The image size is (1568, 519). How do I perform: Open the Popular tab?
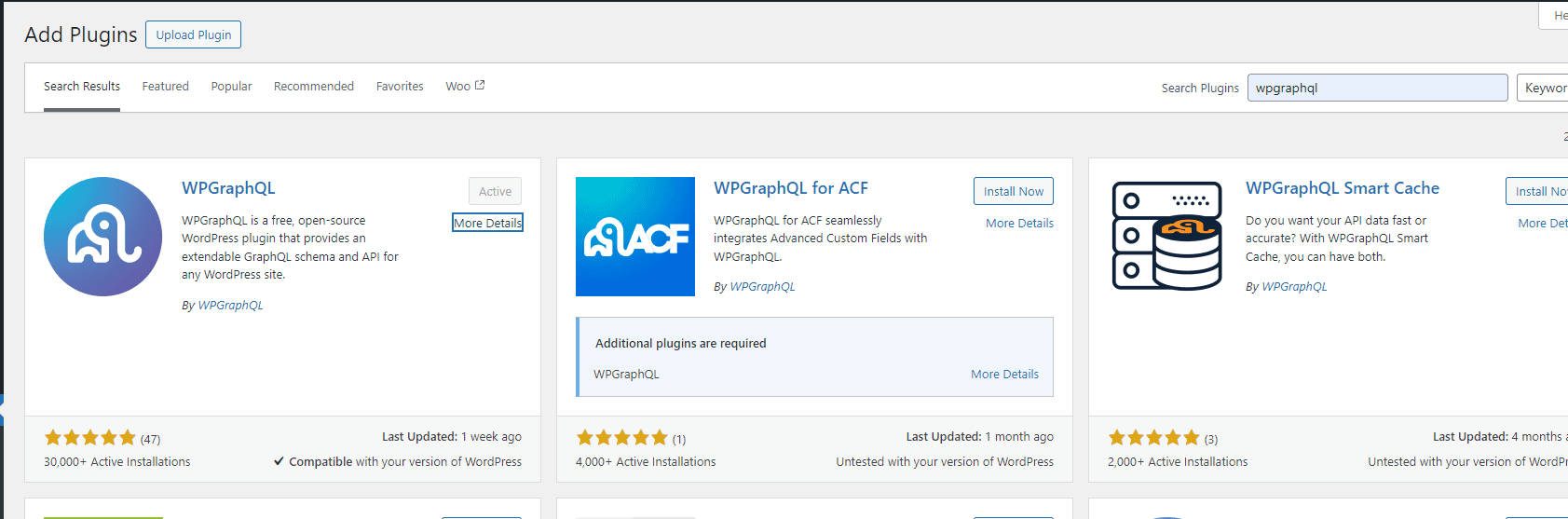coord(231,86)
